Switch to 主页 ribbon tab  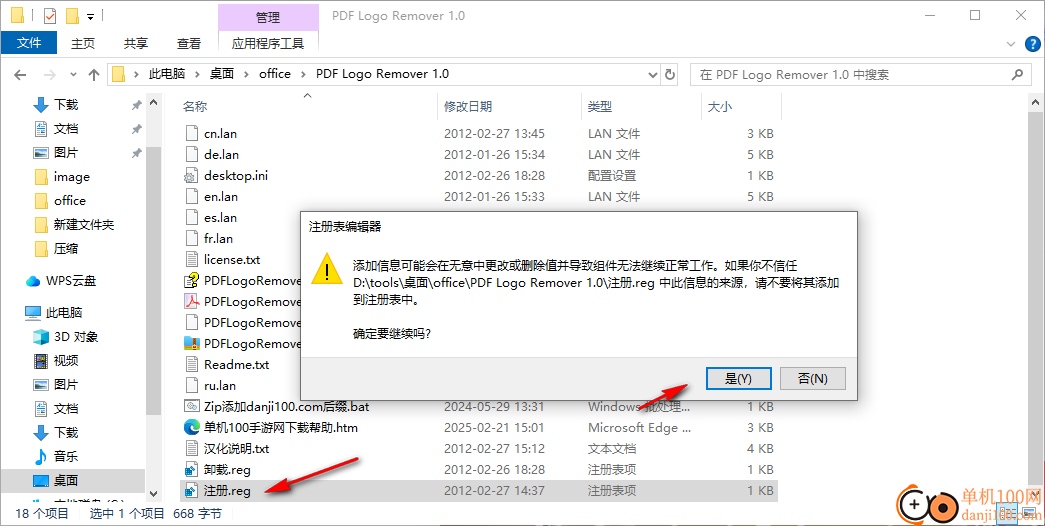(83, 43)
